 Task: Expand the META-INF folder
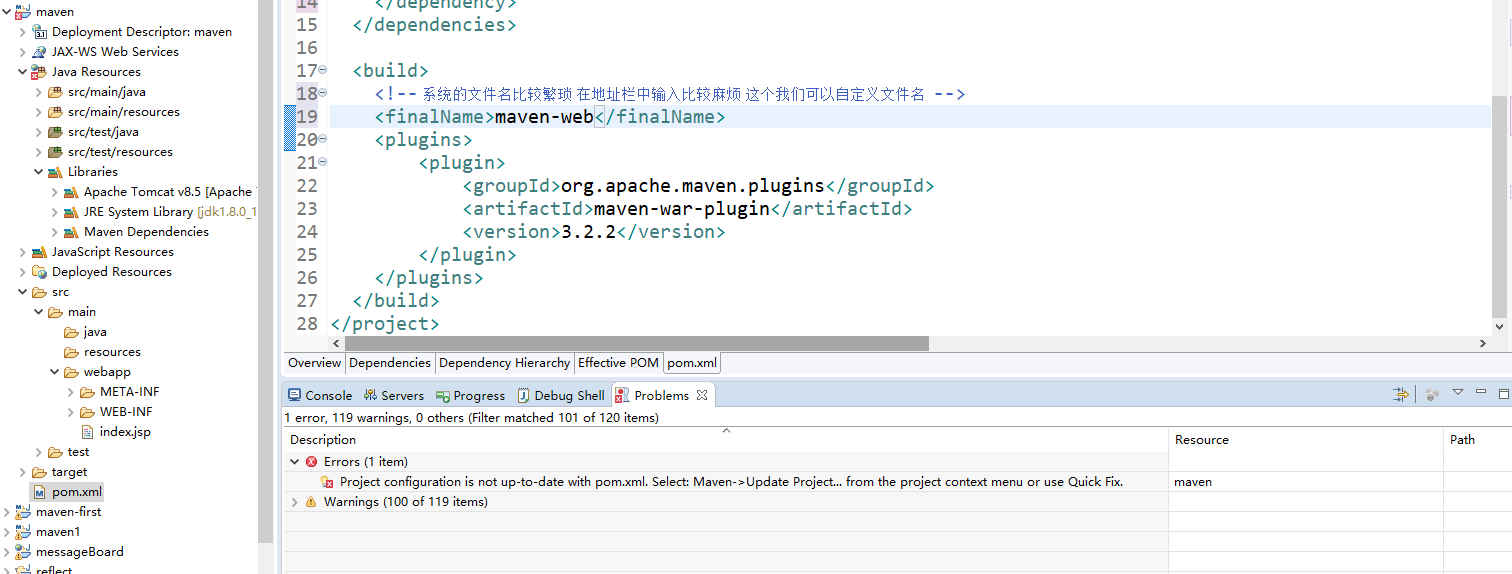(x=71, y=392)
